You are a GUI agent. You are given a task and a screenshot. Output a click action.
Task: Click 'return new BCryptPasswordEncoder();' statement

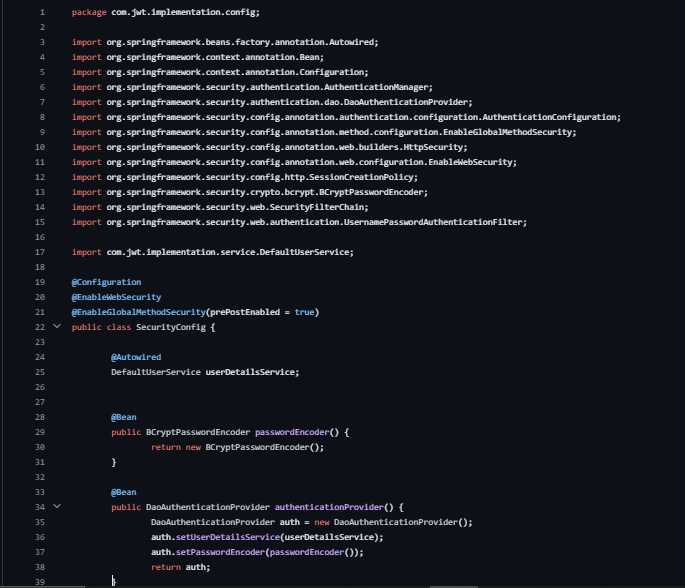click(x=237, y=447)
